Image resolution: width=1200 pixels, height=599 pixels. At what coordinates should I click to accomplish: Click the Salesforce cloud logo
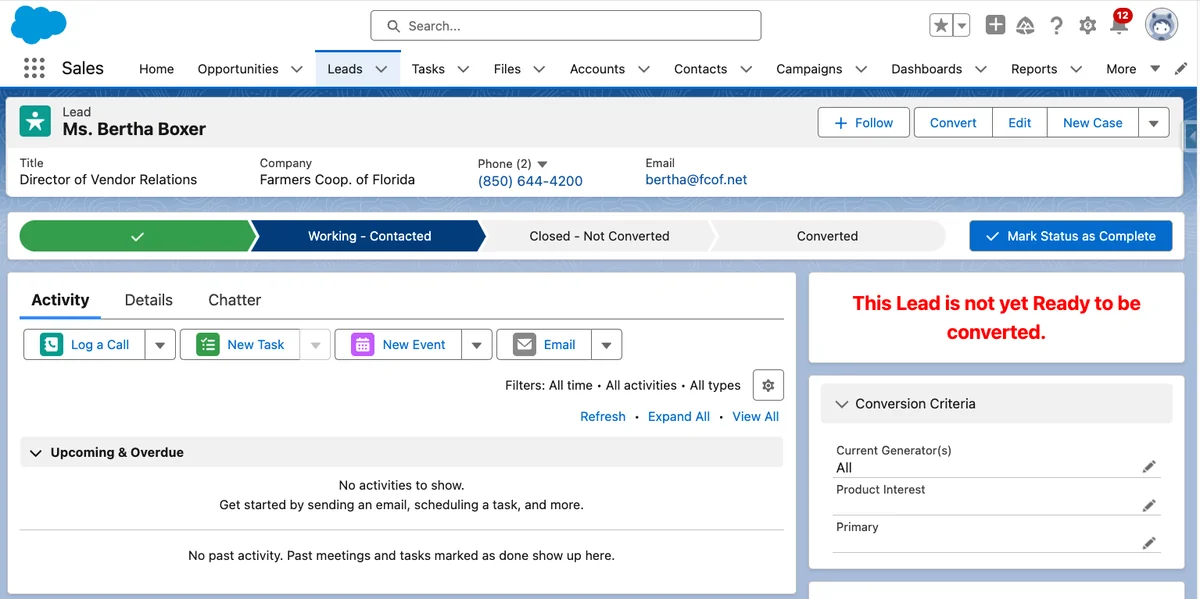[39, 25]
